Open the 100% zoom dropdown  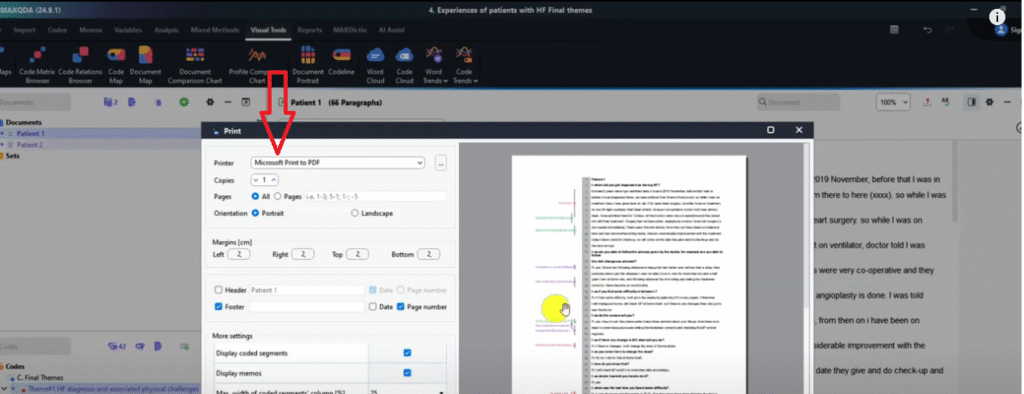(893, 103)
